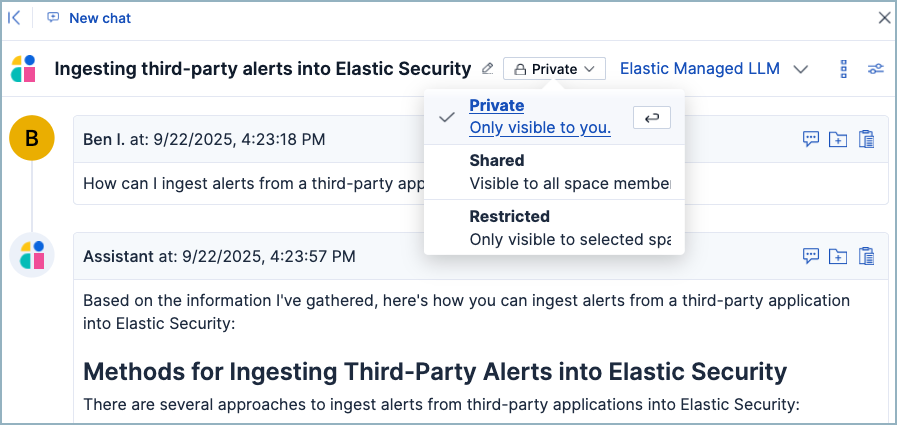Open the Private visibility dropdown
This screenshot has height=425, width=897.
[554, 69]
